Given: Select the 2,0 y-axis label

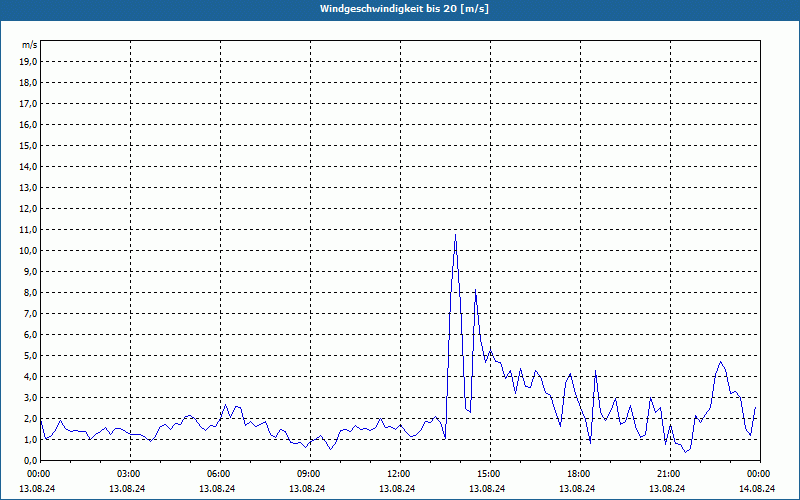Looking at the screenshot, I should coord(30,418).
